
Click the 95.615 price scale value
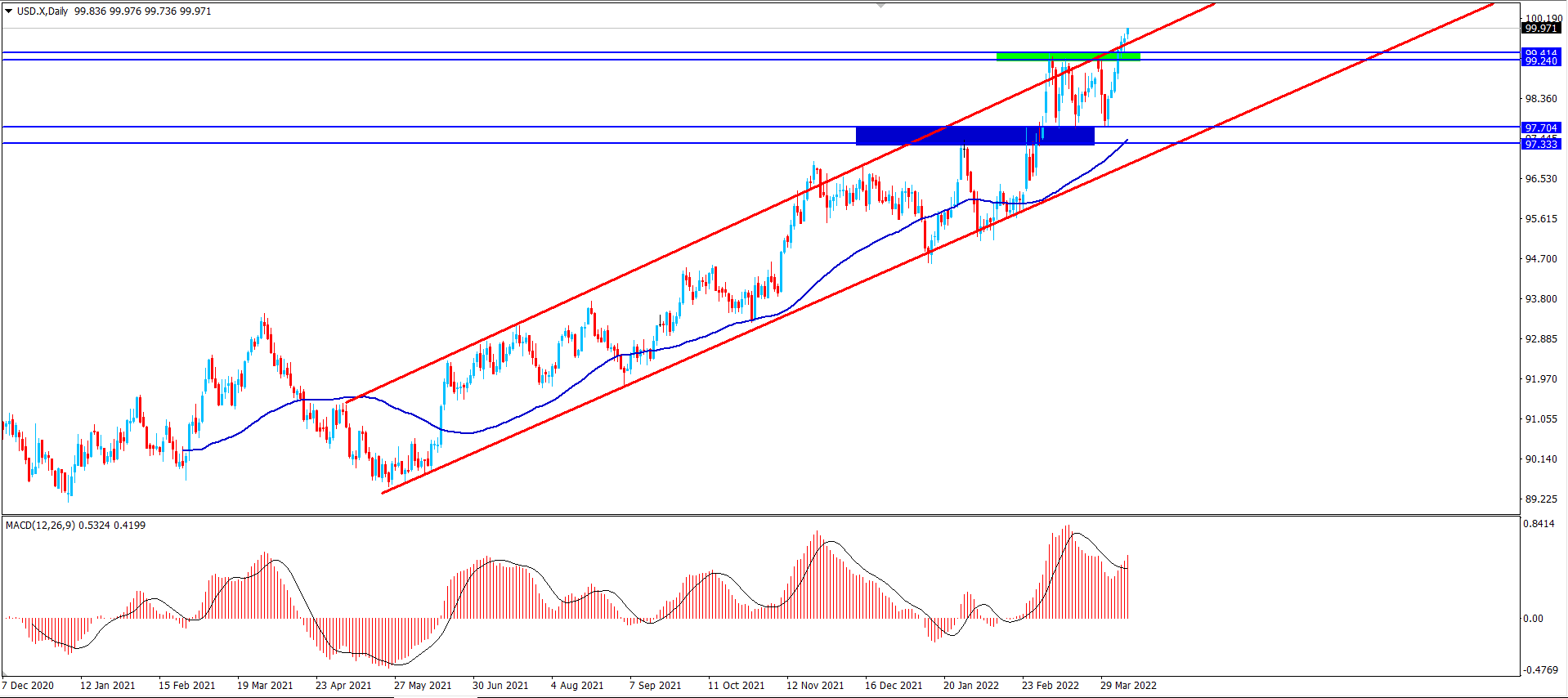(1541, 219)
